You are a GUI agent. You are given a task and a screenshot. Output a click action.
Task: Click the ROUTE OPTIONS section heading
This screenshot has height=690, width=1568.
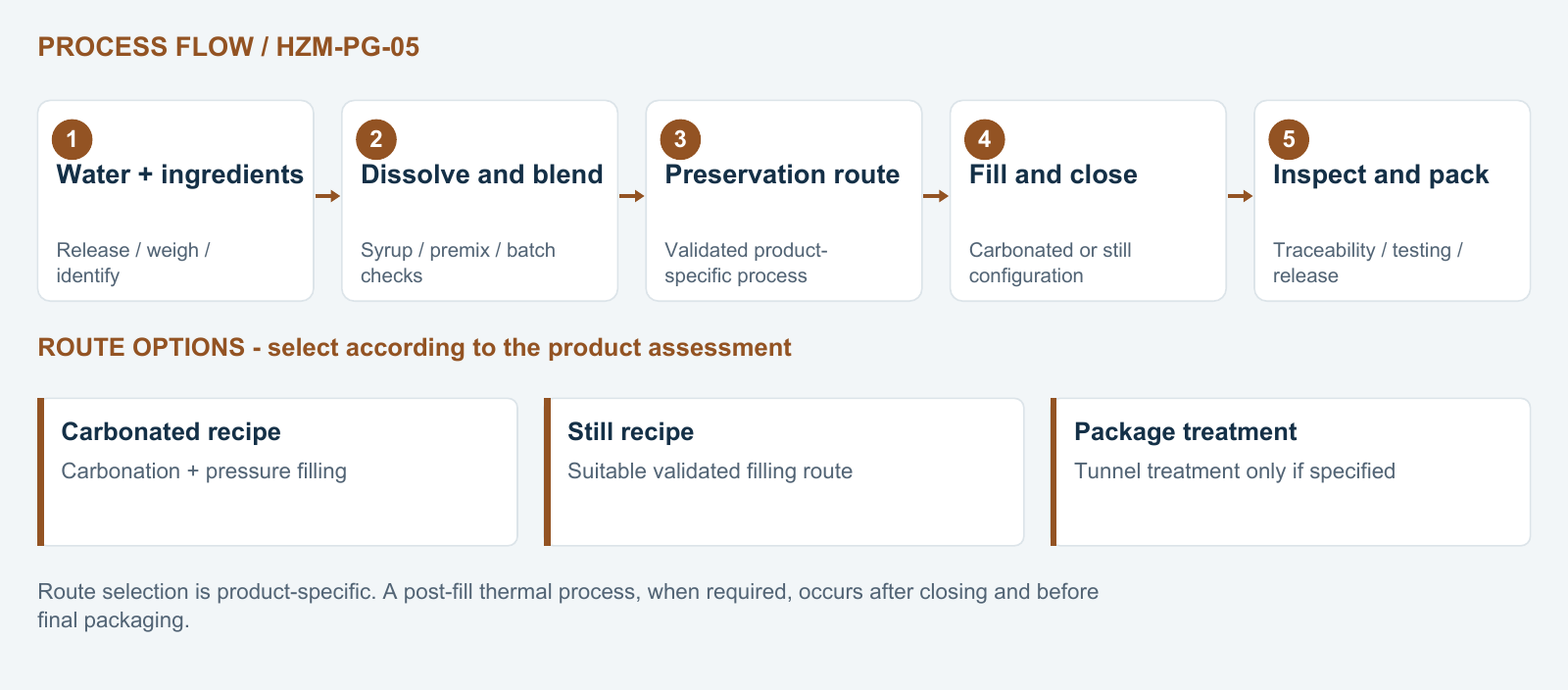click(415, 348)
